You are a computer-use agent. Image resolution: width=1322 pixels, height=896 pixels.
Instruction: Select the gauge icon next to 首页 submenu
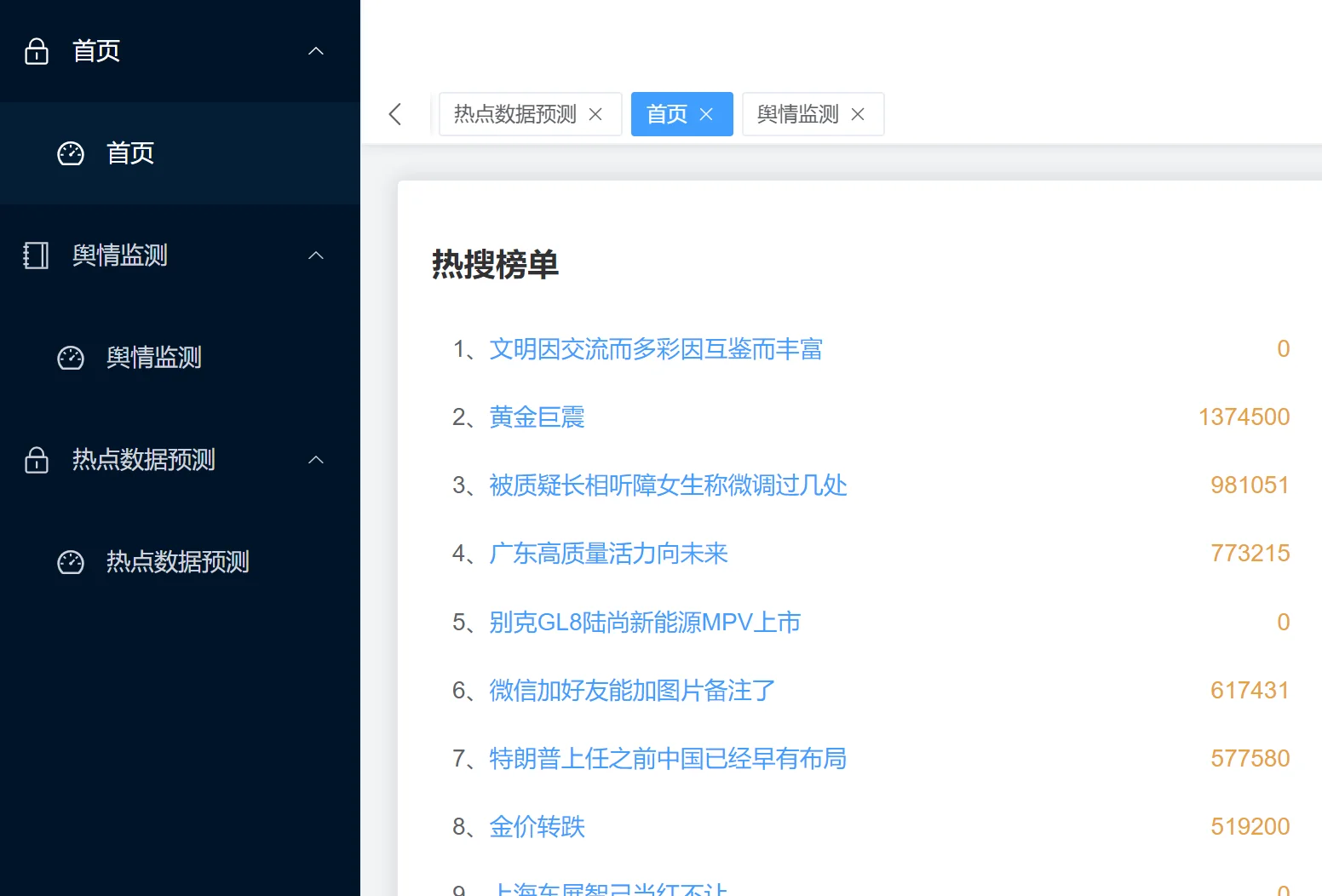(71, 153)
